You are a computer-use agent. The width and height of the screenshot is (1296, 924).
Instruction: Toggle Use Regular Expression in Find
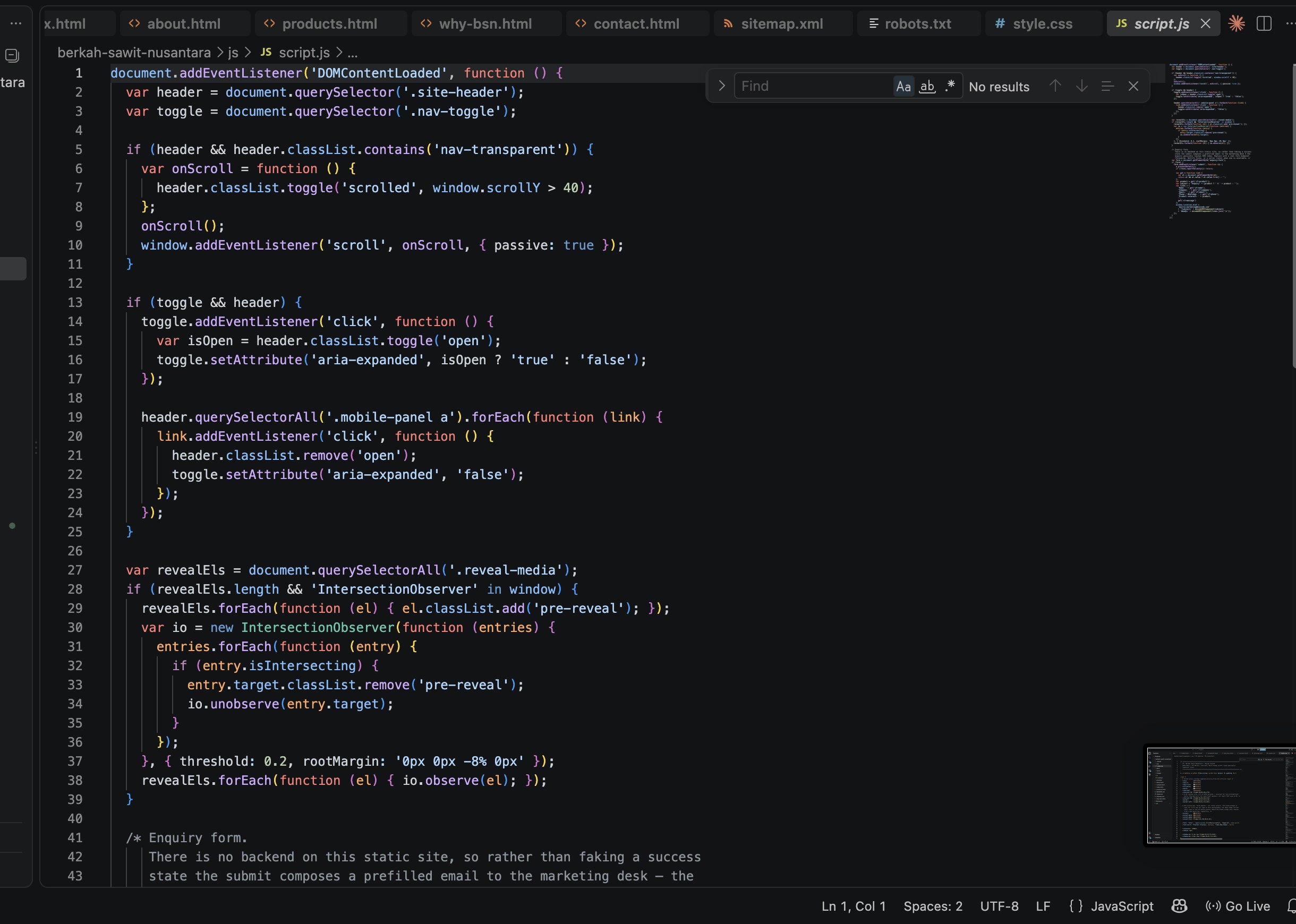(x=950, y=86)
